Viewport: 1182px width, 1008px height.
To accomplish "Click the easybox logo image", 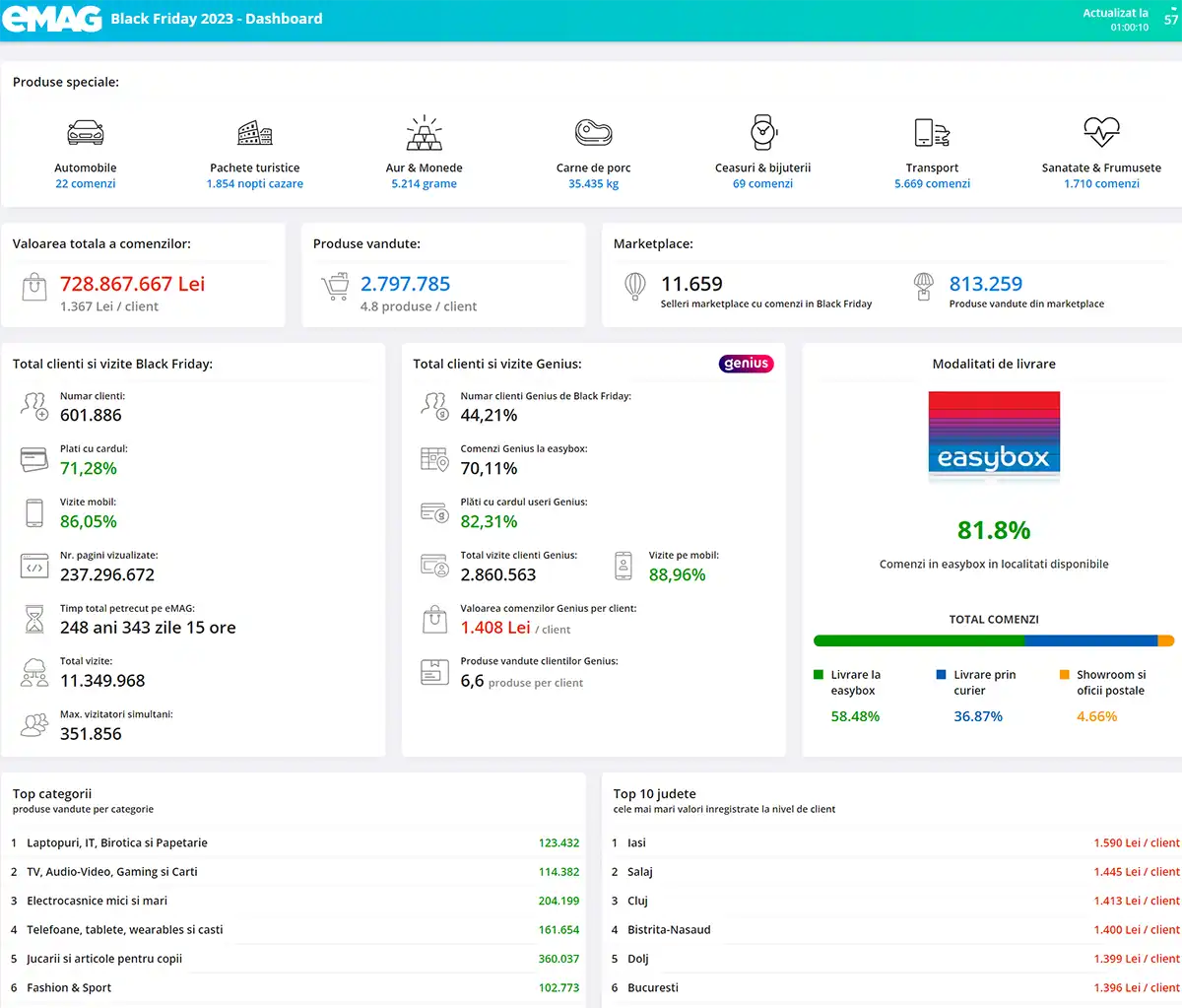I will [x=994, y=436].
